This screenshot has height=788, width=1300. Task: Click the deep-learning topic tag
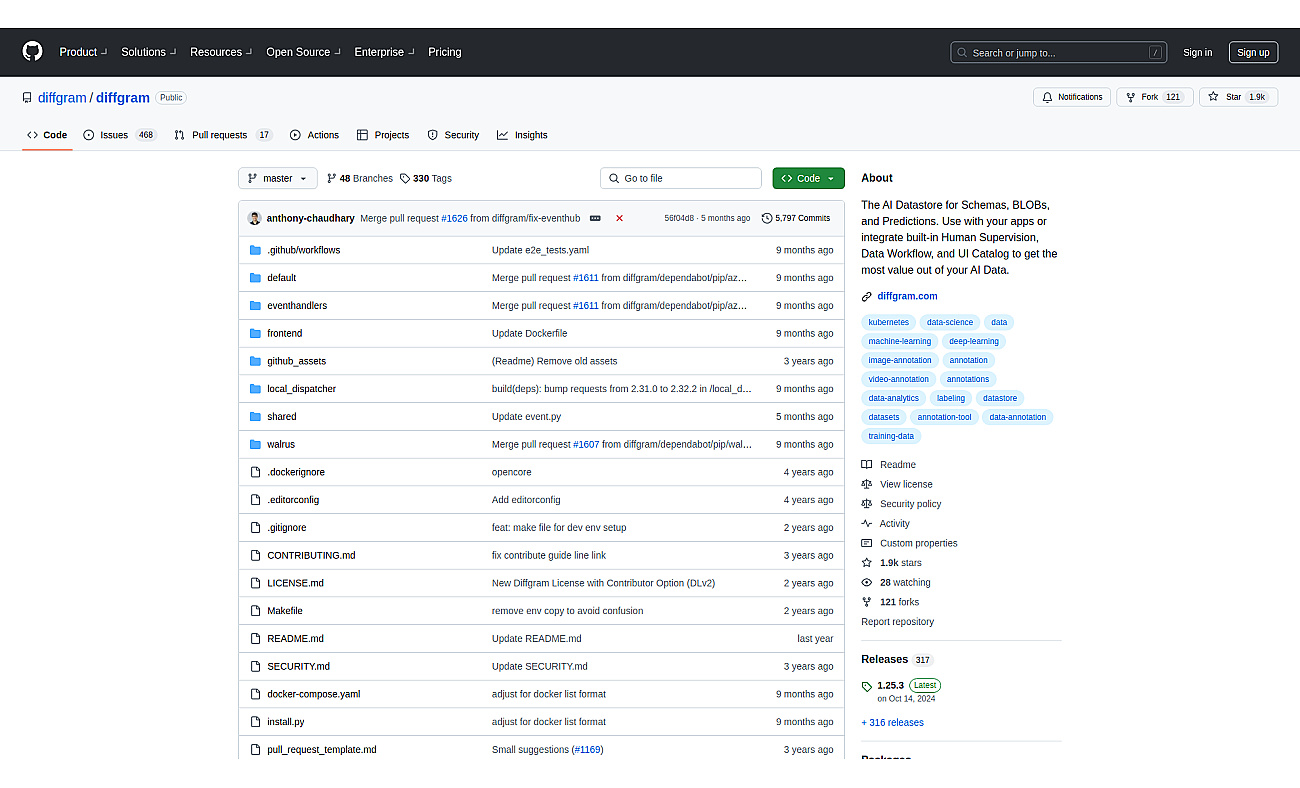pyautogui.click(x=974, y=341)
